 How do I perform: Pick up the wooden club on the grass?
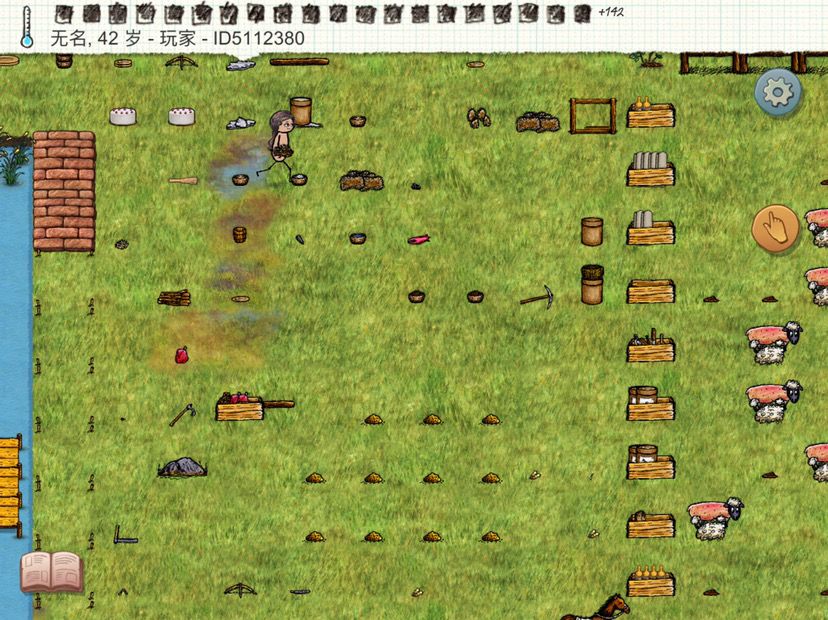point(183,181)
